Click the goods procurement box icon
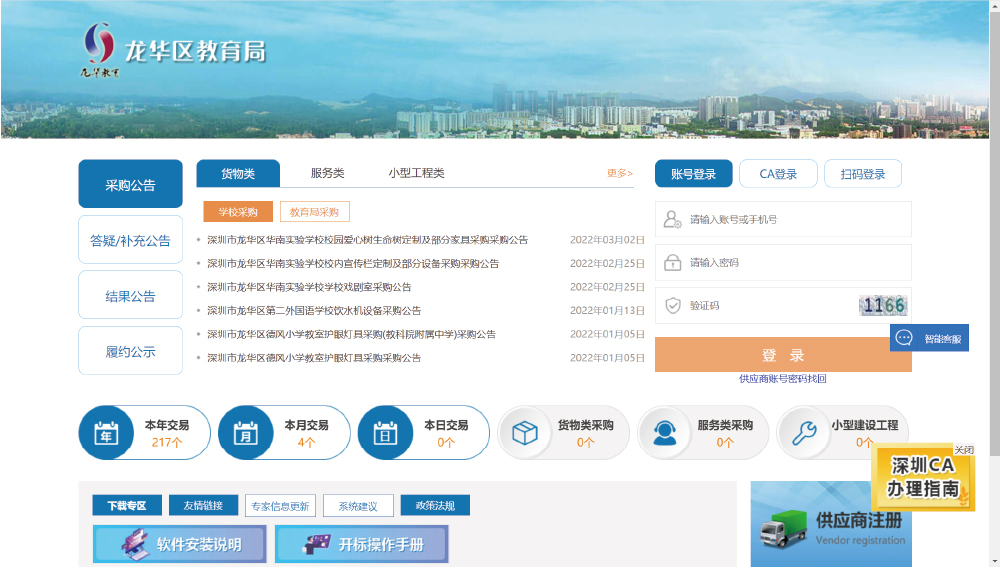1000x568 pixels. coord(525,433)
